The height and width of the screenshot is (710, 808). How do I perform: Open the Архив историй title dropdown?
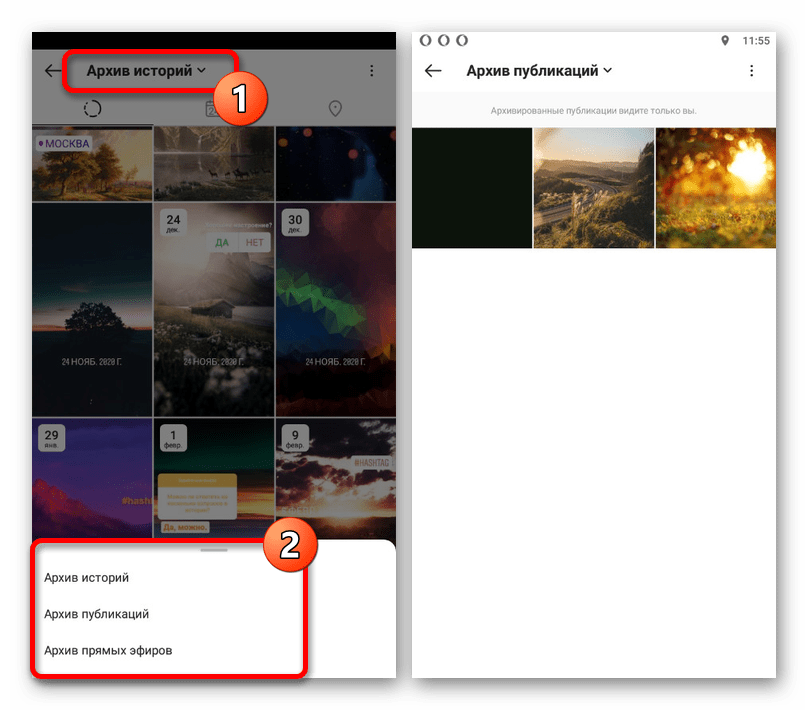[x=146, y=71]
